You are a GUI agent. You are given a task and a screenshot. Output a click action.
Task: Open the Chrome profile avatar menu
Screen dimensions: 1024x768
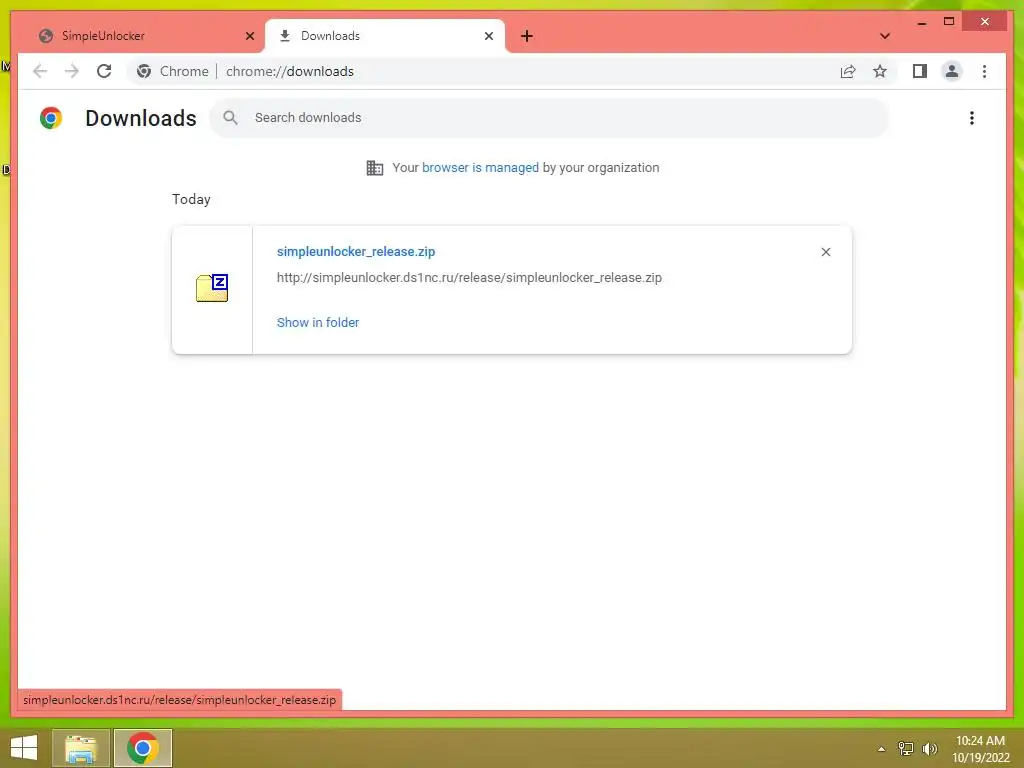point(952,71)
